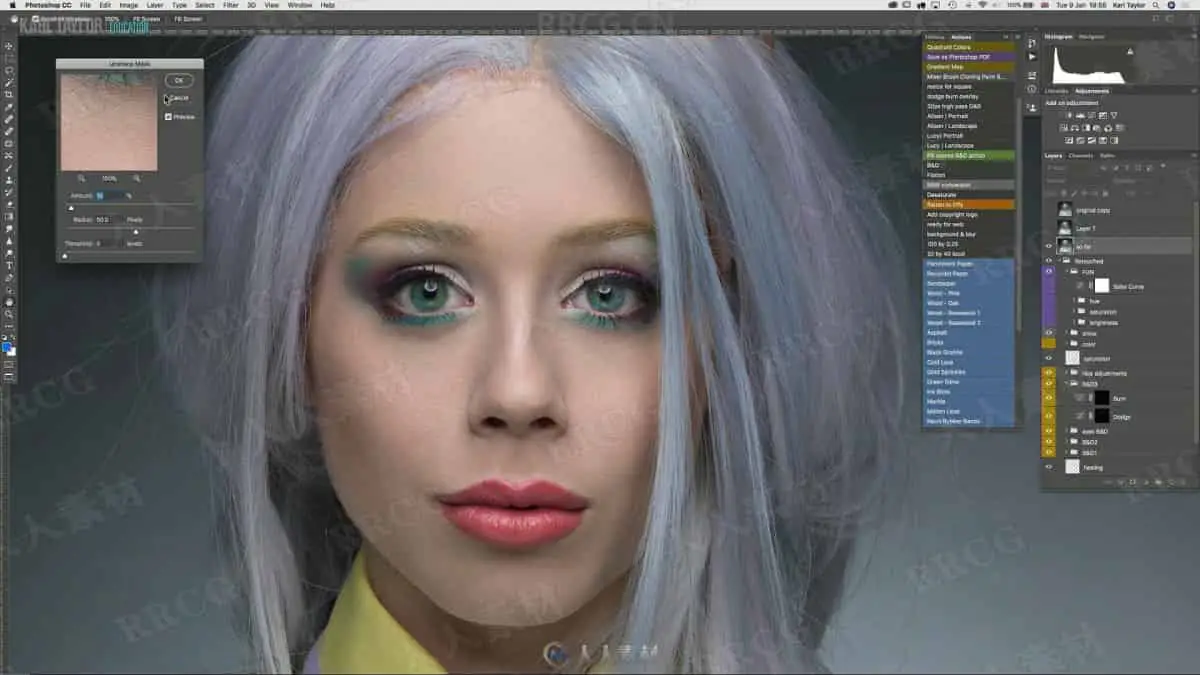
Task: Run the 'Resize to fifty' action
Action: coord(968,204)
